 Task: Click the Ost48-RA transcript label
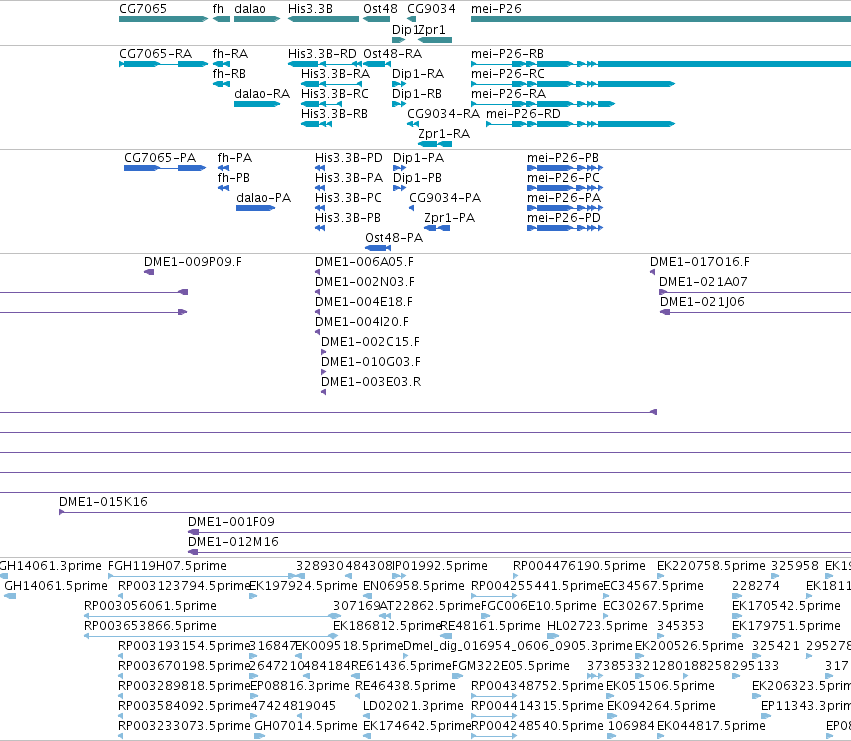[392, 54]
